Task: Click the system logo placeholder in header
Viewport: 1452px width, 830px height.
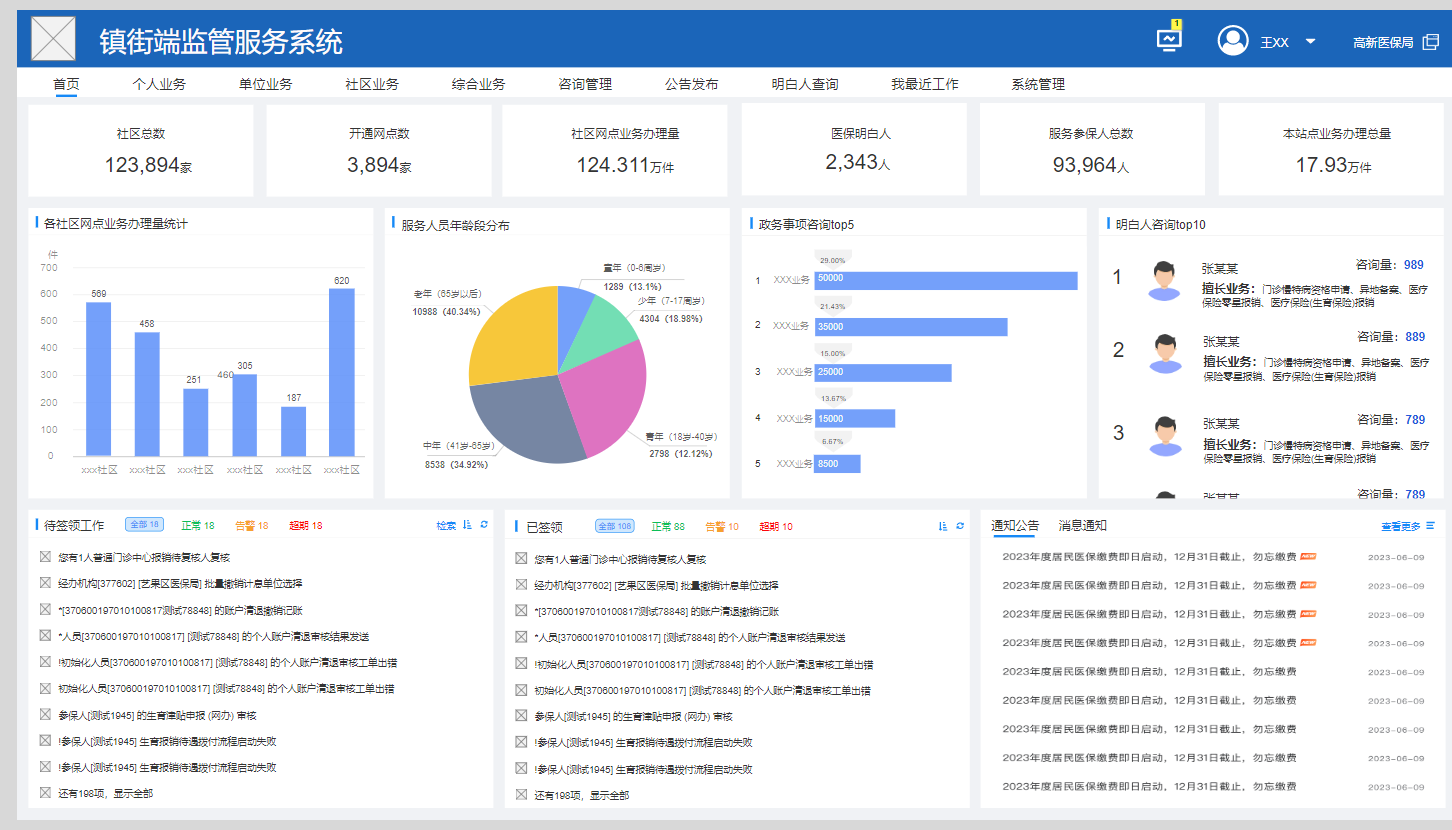Action: click(x=53, y=39)
